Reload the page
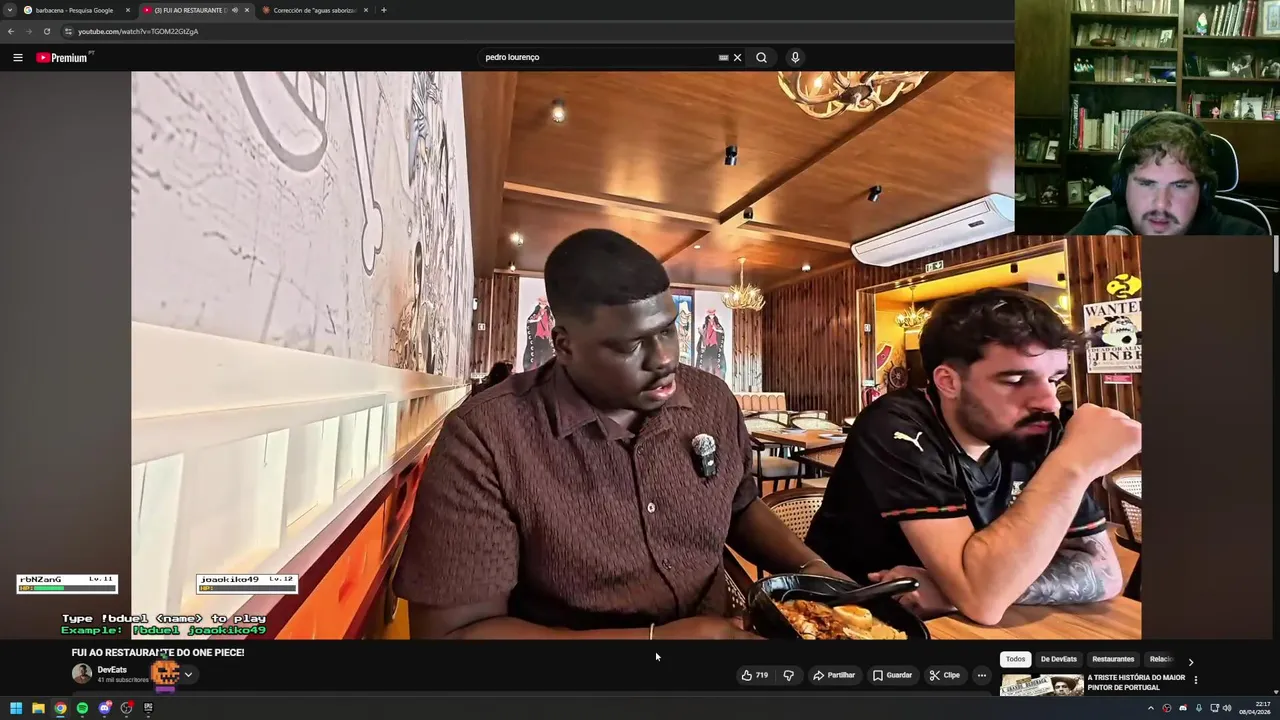This screenshot has height=720, width=1280. 46,31
